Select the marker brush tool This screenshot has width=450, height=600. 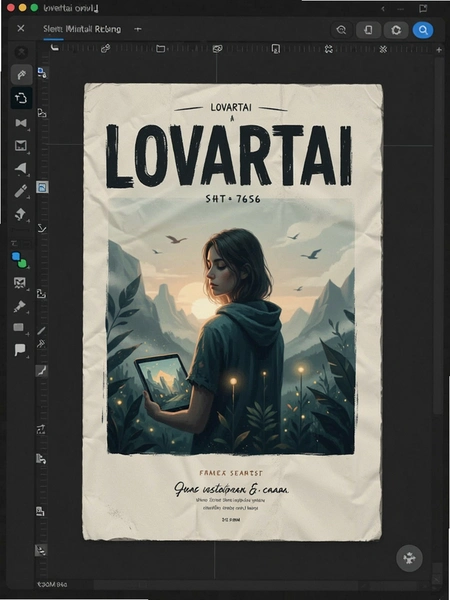pyautogui.click(x=21, y=191)
